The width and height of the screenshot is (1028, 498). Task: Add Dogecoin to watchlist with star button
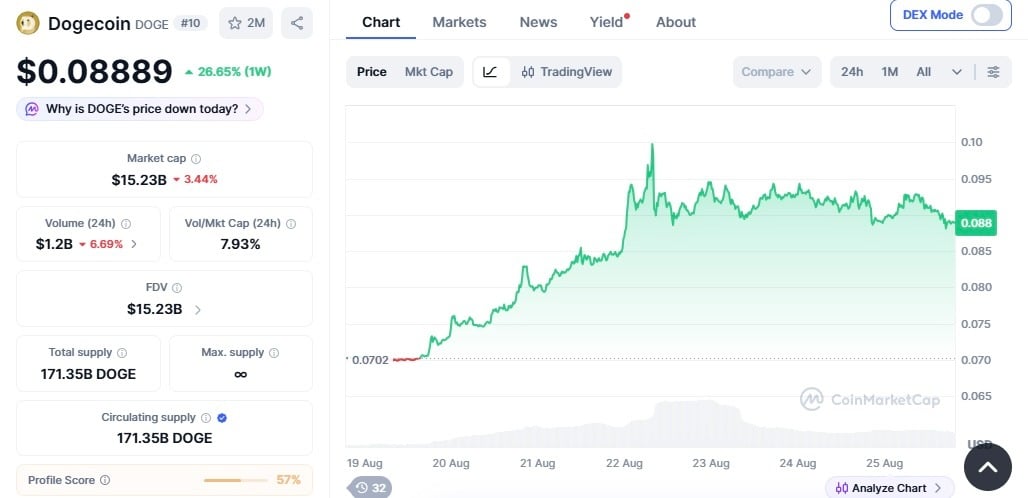246,24
